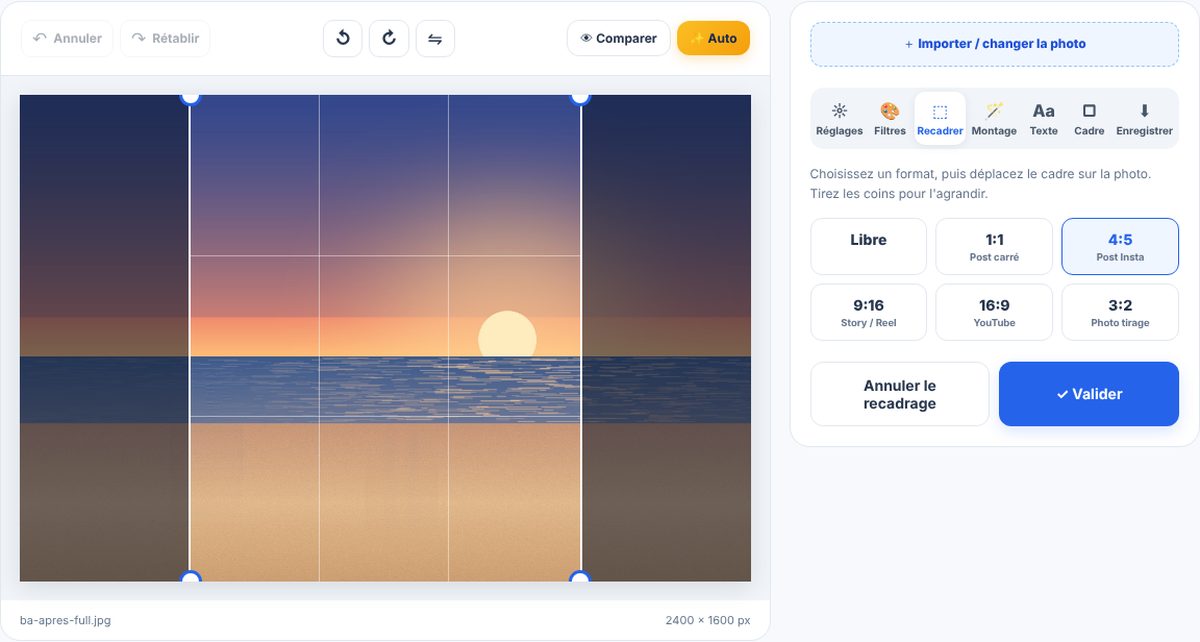1200x642 pixels.
Task: Click the Rétablir redo button
Action: pos(165,38)
